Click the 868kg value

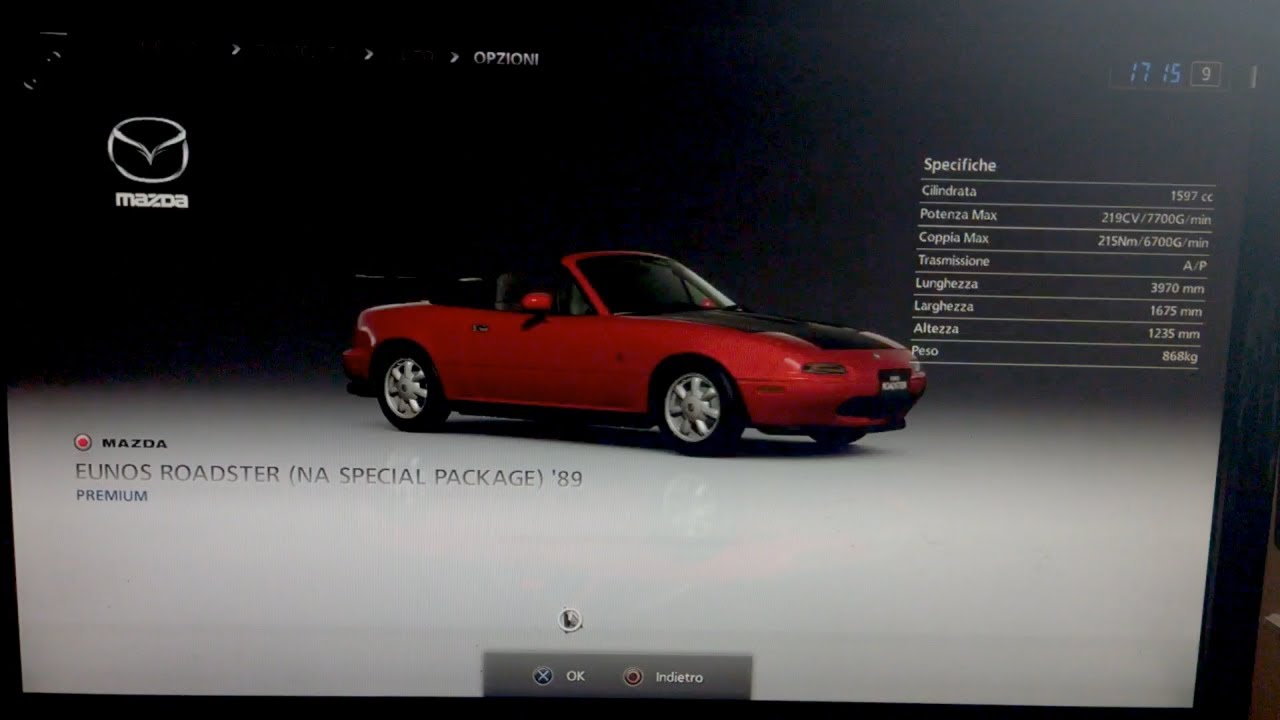1179,357
